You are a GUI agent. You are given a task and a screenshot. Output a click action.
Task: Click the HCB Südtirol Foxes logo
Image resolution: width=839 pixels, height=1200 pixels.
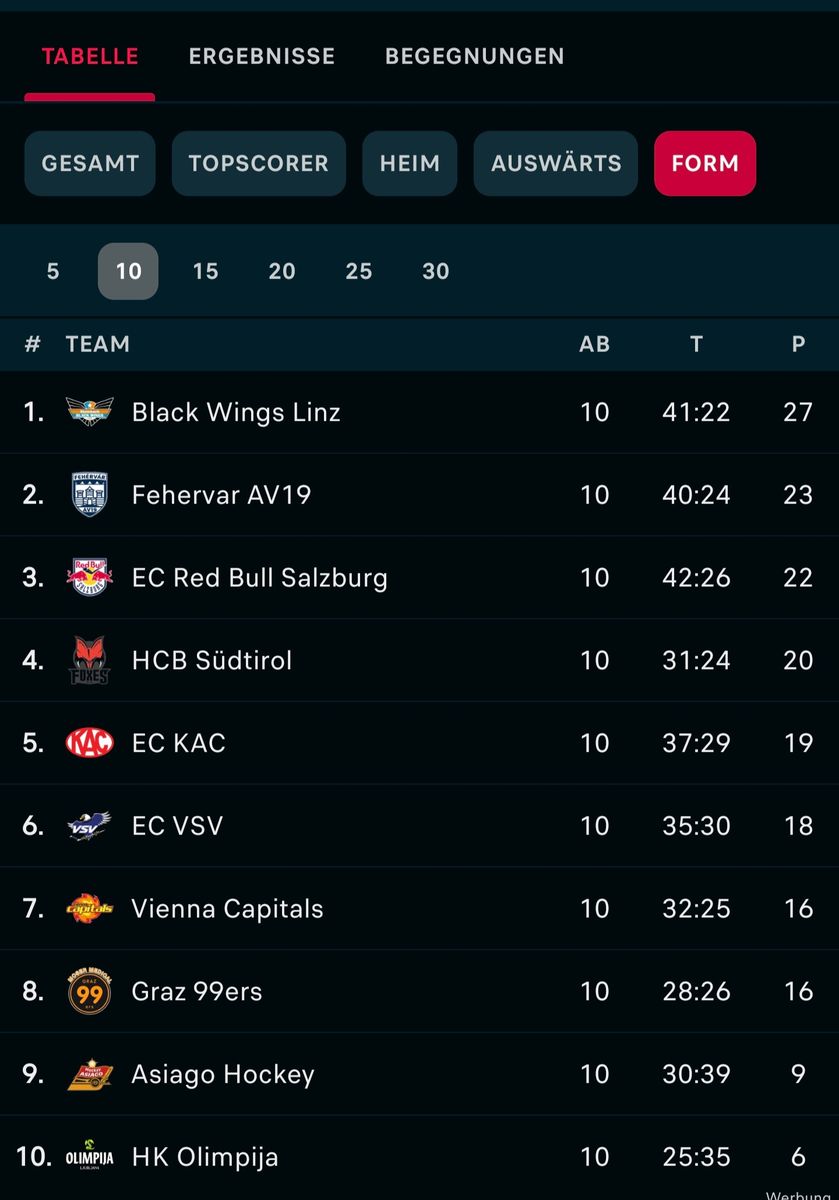[89, 660]
